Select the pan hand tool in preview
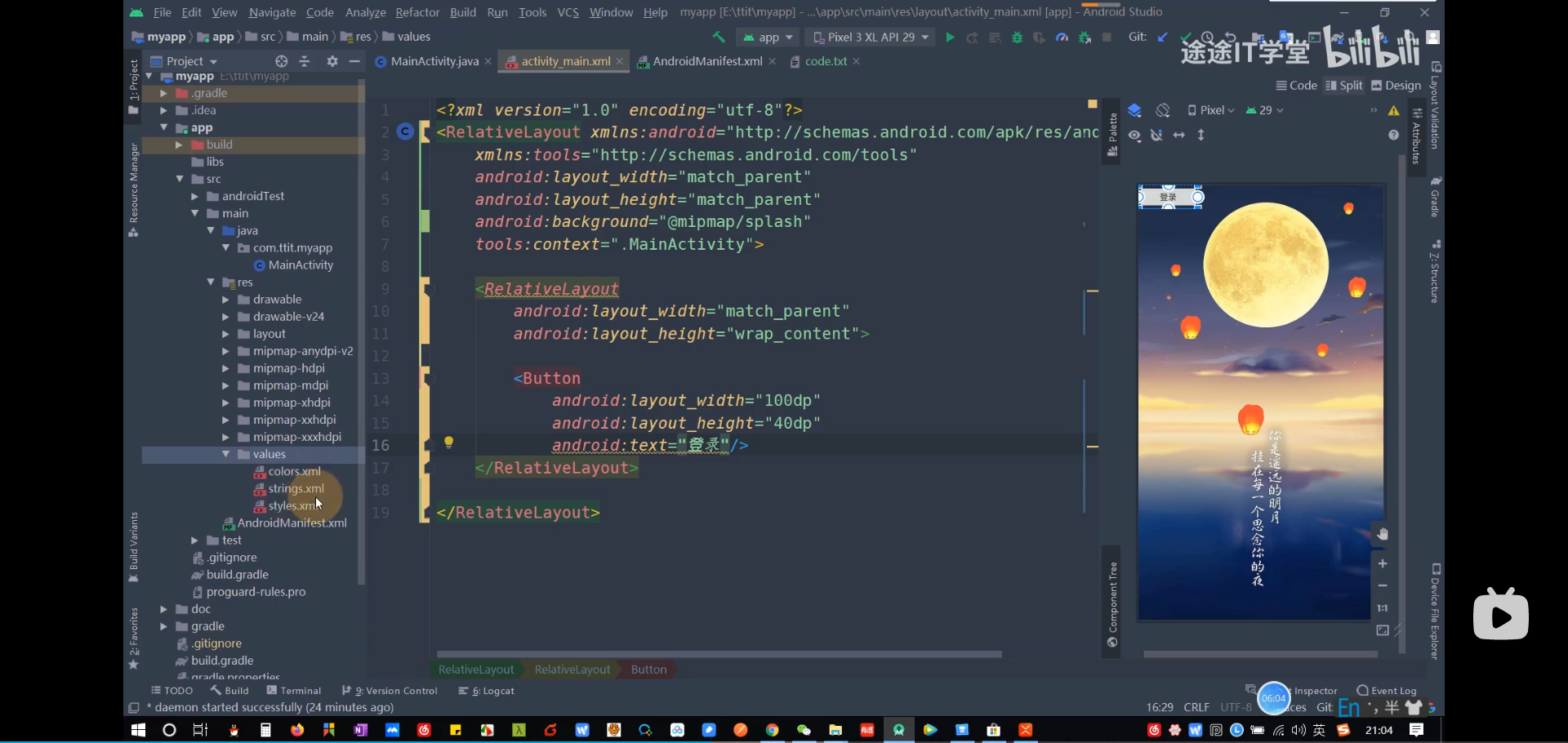This screenshot has height=743, width=1568. coord(1383,534)
